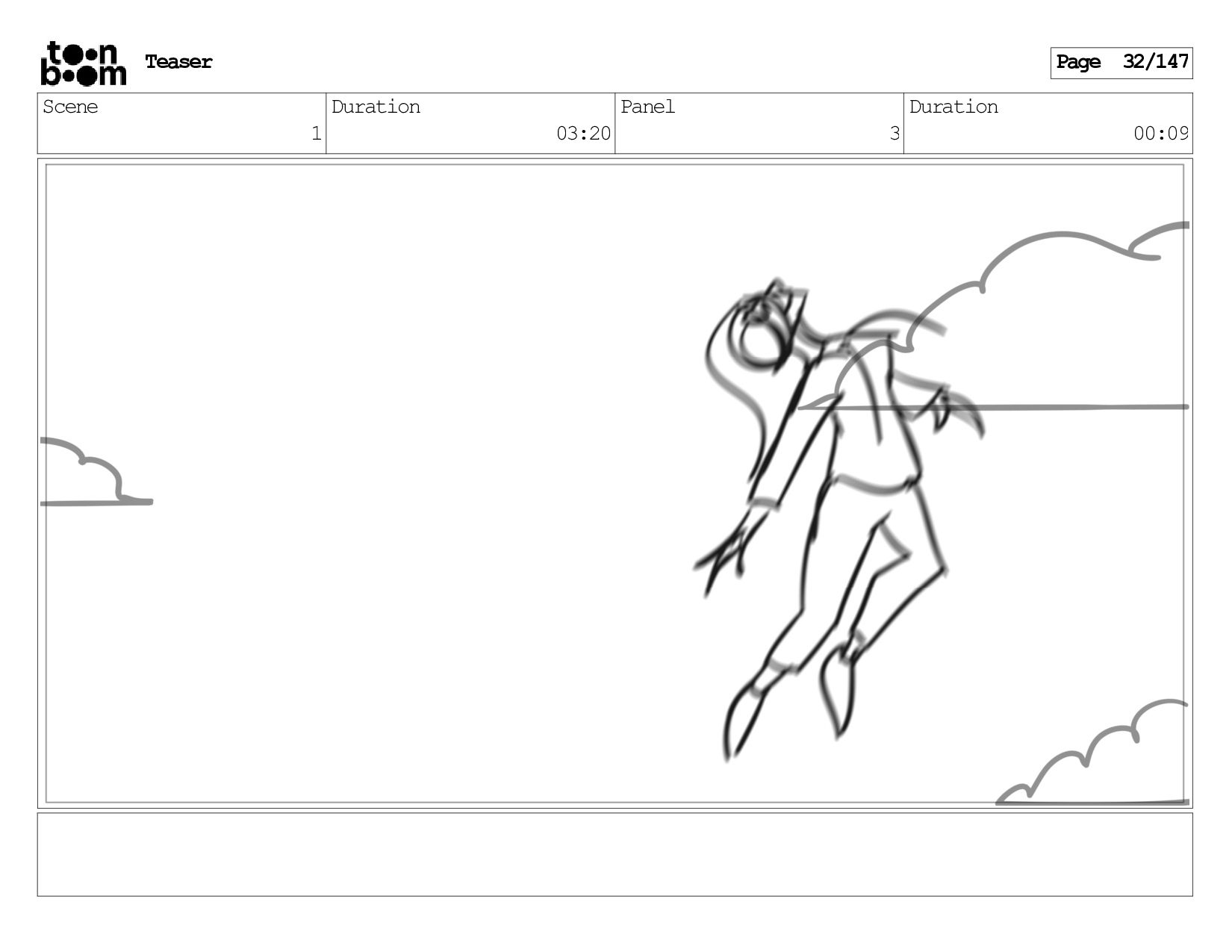Click the empty notes box below panel
Screen dimensions: 1232x952
coord(615,855)
